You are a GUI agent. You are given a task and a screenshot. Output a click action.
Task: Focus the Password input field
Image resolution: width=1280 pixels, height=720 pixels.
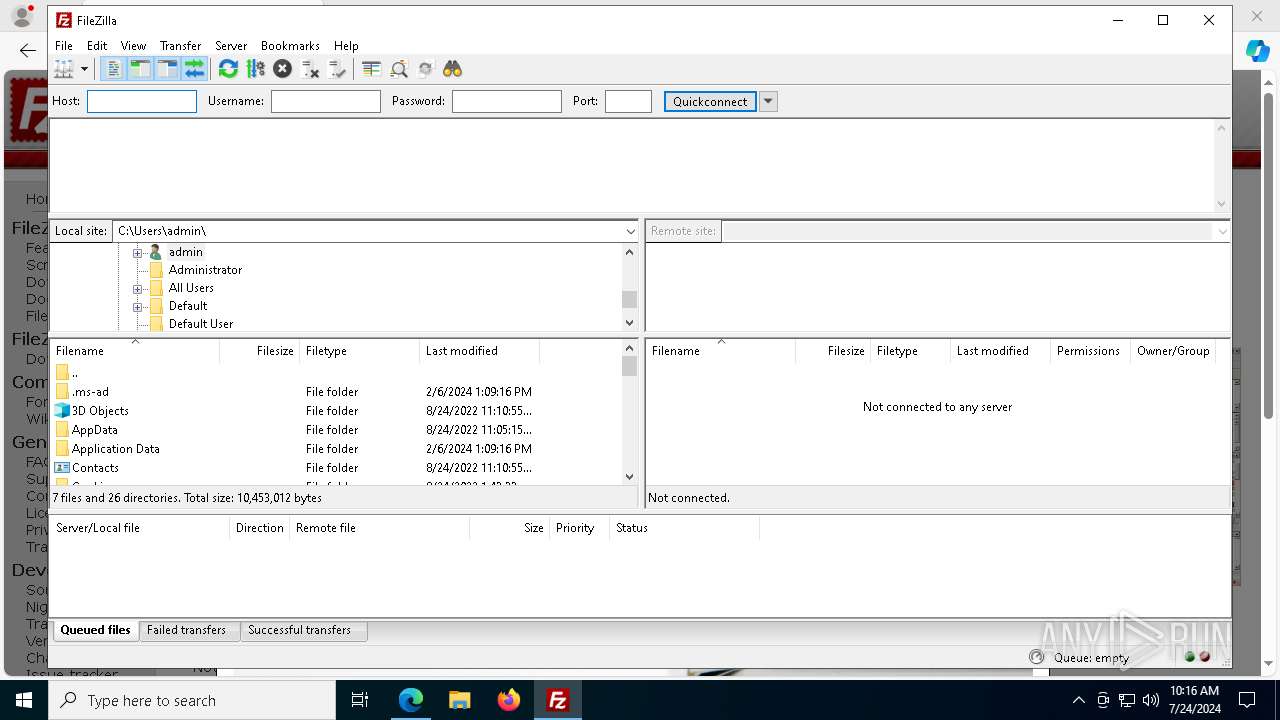(x=507, y=101)
